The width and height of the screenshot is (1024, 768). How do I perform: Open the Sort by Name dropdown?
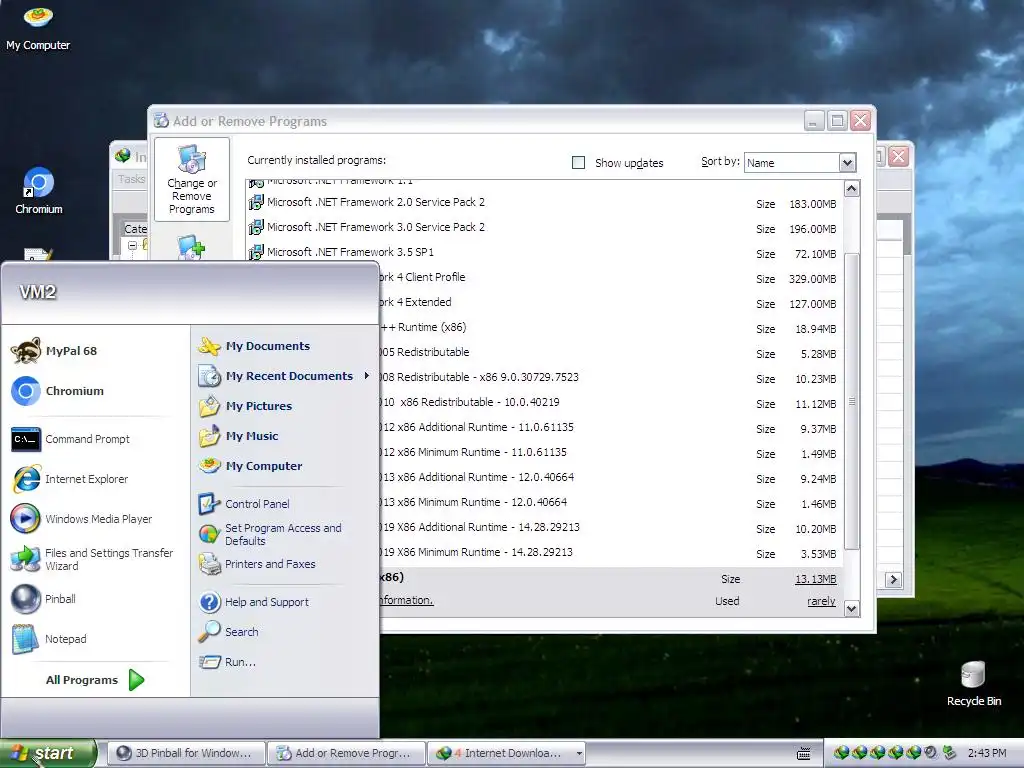[847, 163]
